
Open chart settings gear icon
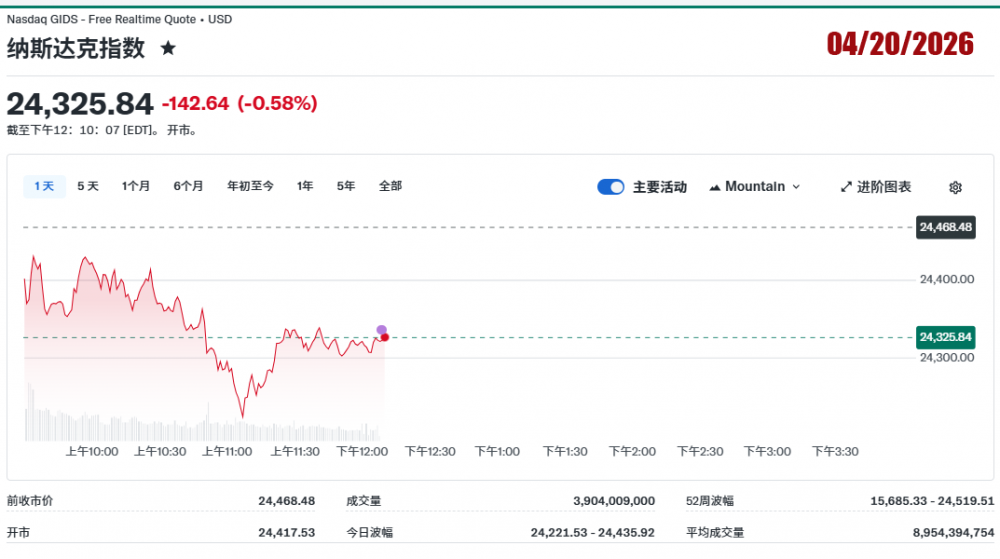pyautogui.click(x=955, y=187)
